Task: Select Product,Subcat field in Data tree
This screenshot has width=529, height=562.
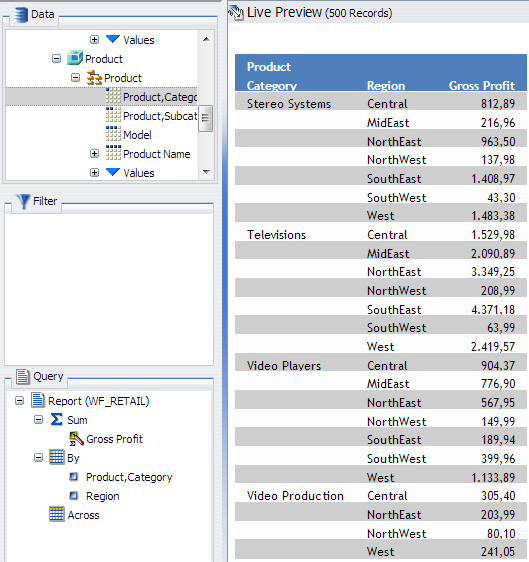Action: pyautogui.click(x=160, y=116)
